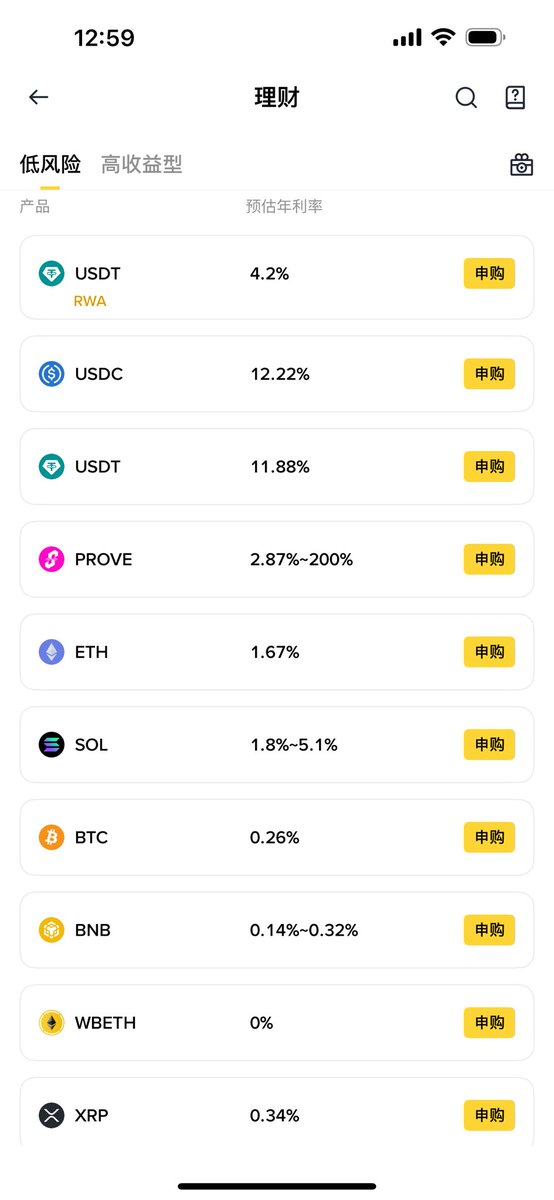The width and height of the screenshot is (554, 1200).
Task: Tap 申购 for USDC 12.22%
Action: pyautogui.click(x=489, y=374)
